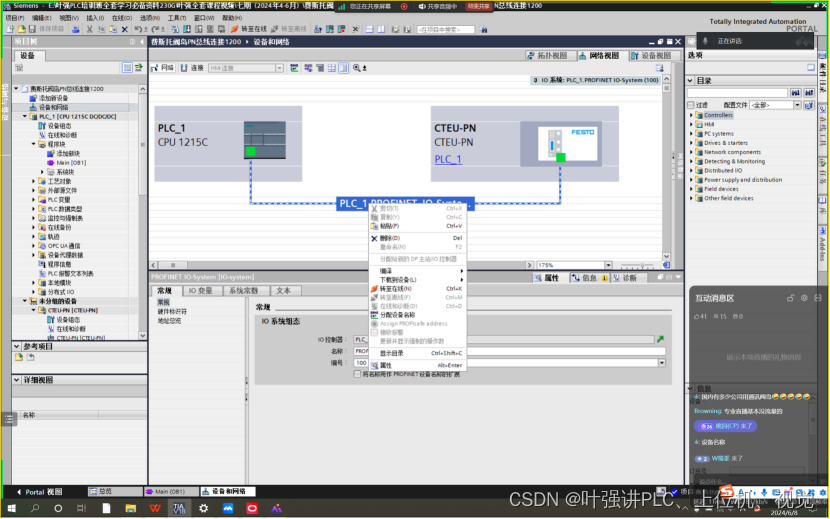Open the catalog profile (配置文件) dropdown
The height and width of the screenshot is (519, 830).
coord(797,105)
